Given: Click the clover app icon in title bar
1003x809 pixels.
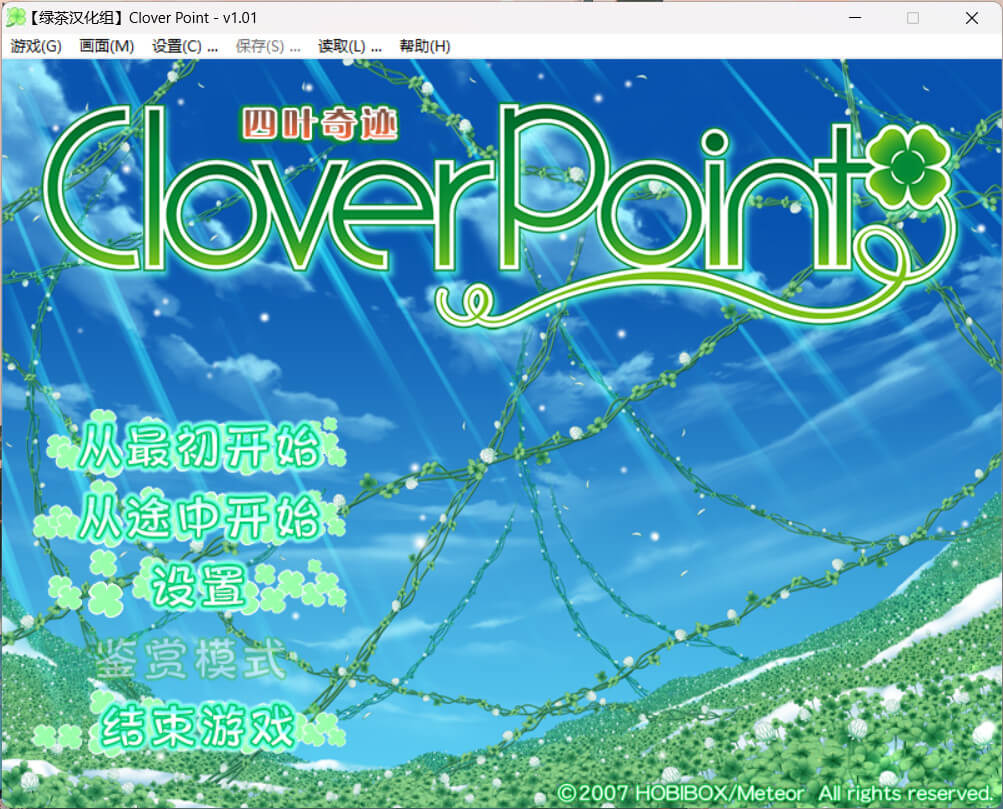Looking at the screenshot, I should coord(16,18).
